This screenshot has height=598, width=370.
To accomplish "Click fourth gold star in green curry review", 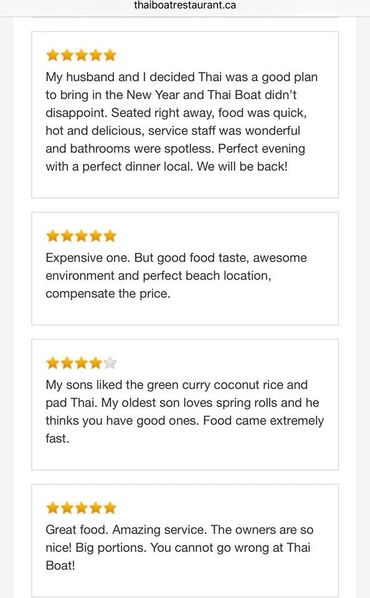I will tap(95, 363).
